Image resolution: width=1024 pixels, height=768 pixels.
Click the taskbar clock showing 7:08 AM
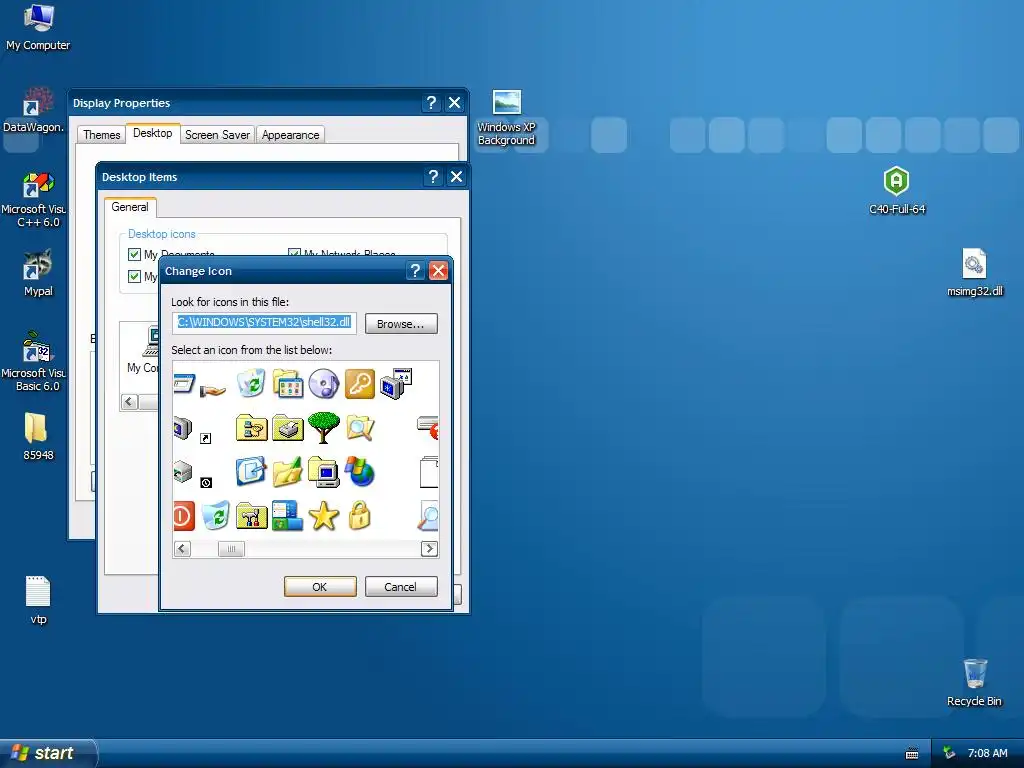click(987, 753)
